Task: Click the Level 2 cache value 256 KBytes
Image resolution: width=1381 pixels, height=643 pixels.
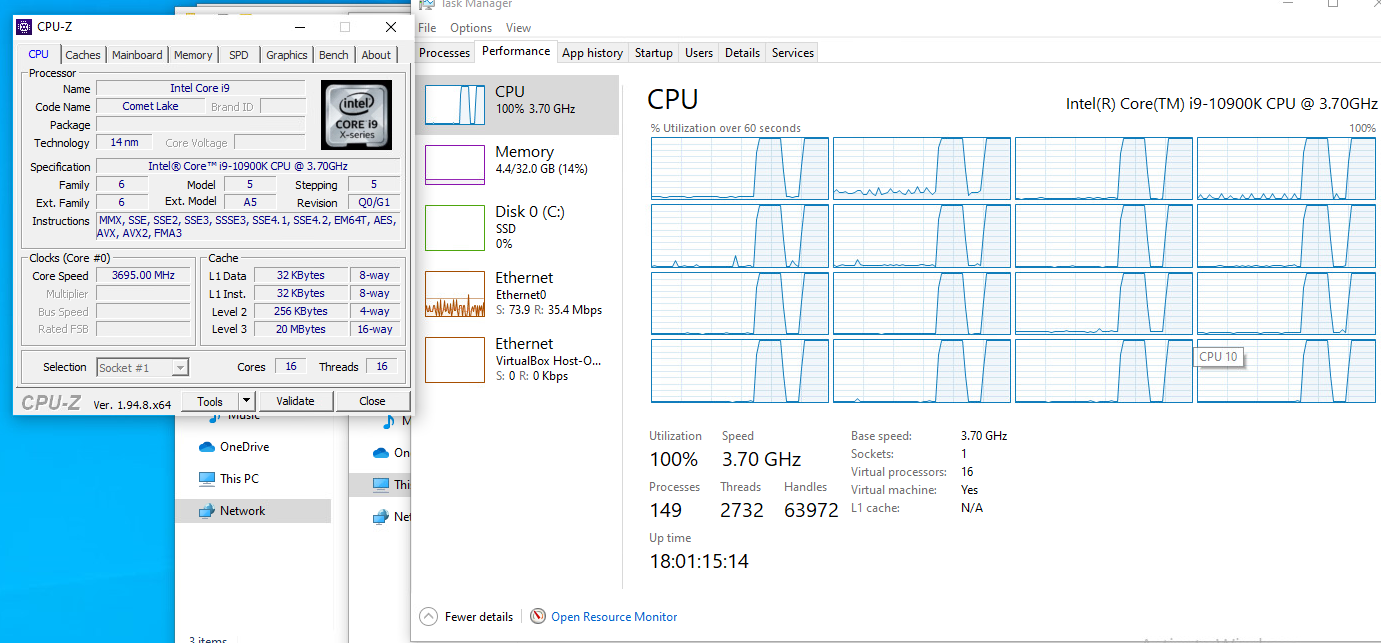Action: click(x=300, y=312)
